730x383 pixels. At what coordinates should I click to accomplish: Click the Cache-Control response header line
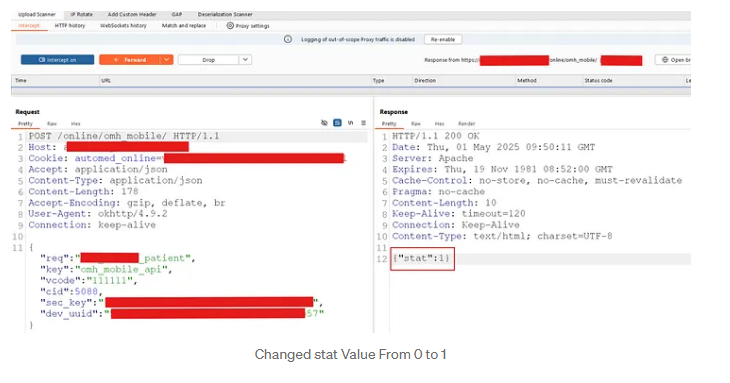click(537, 181)
